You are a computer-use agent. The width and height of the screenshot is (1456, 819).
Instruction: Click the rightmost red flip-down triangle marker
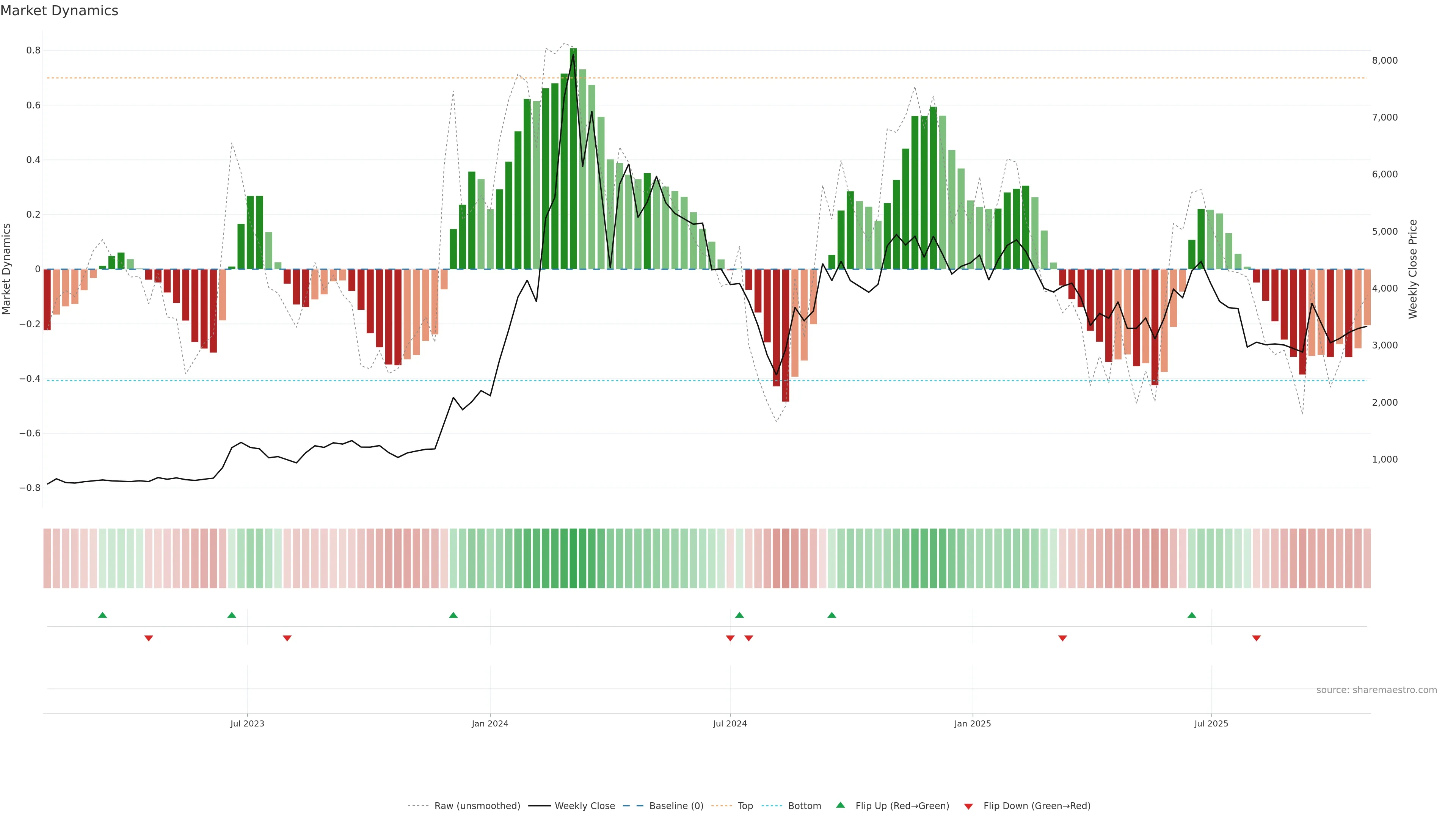[1257, 638]
